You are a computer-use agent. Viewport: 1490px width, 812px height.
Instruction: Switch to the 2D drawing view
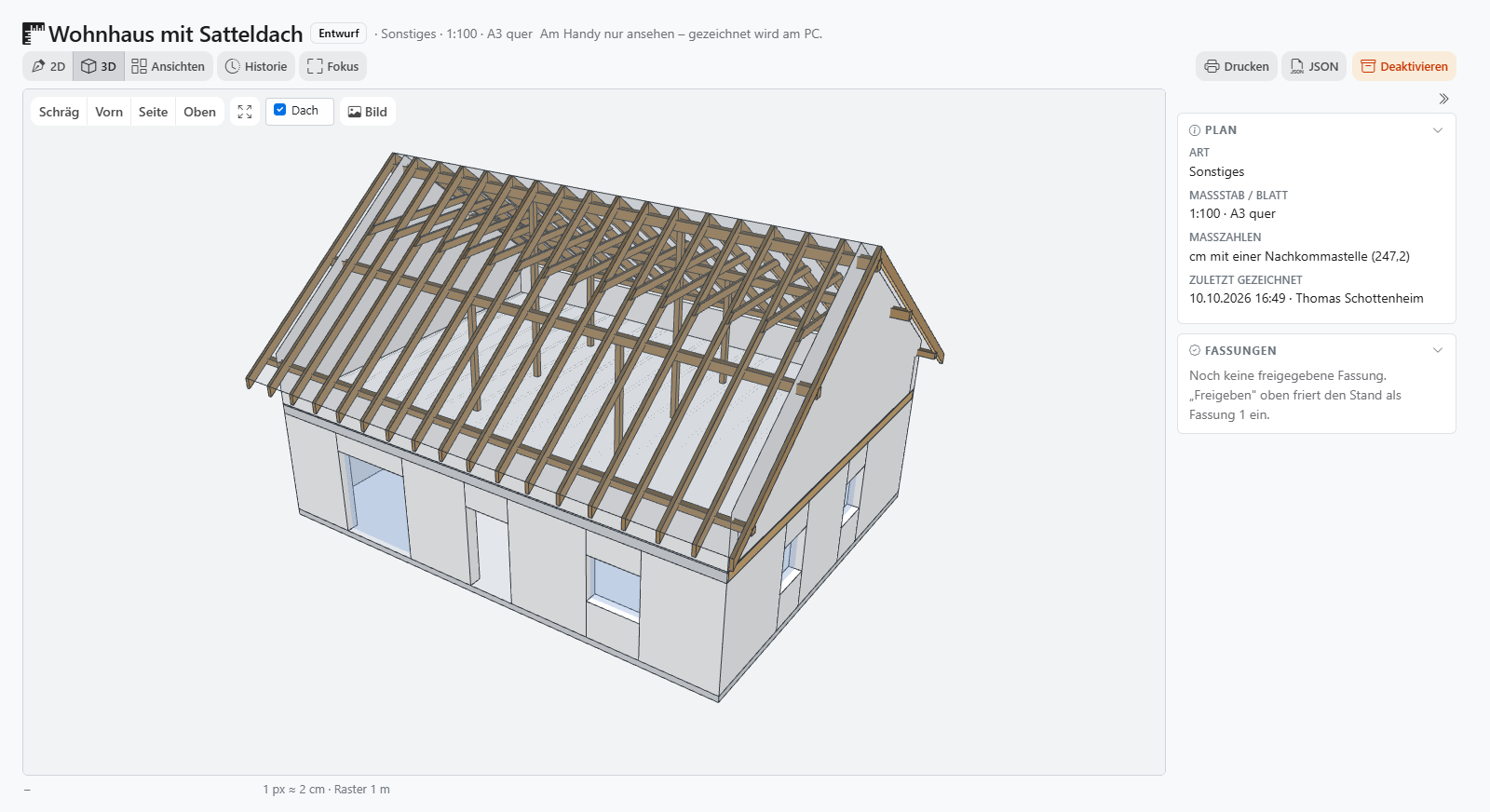(x=48, y=66)
